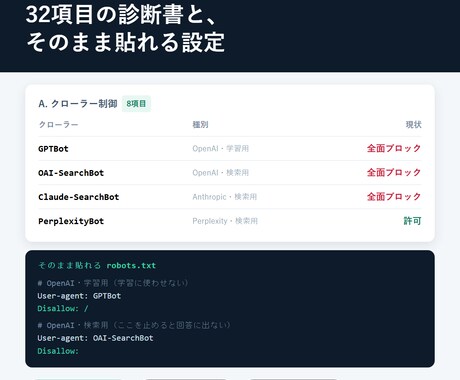Image resolution: width=460 pixels, height=380 pixels.
Task: Click the heading line "32項目の診断書と、"
Action: click(121, 15)
